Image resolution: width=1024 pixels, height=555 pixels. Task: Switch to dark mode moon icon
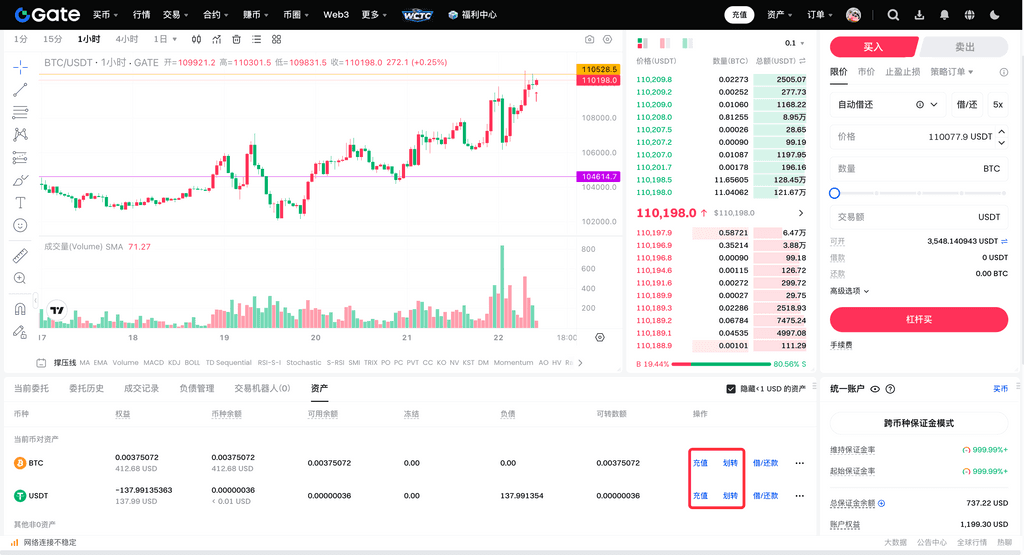pos(994,15)
